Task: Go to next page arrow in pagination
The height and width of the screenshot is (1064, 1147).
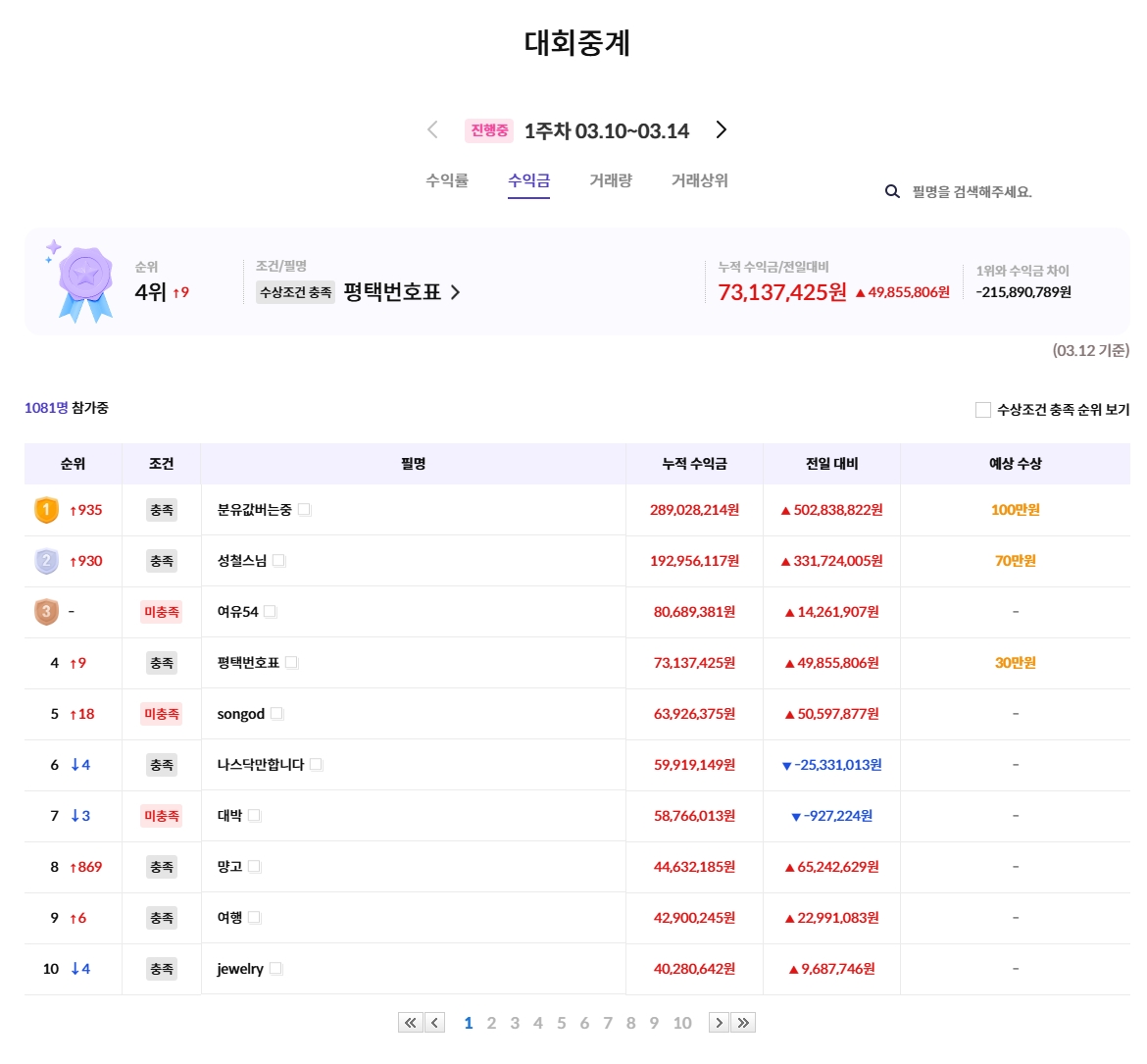Action: pos(719,1022)
